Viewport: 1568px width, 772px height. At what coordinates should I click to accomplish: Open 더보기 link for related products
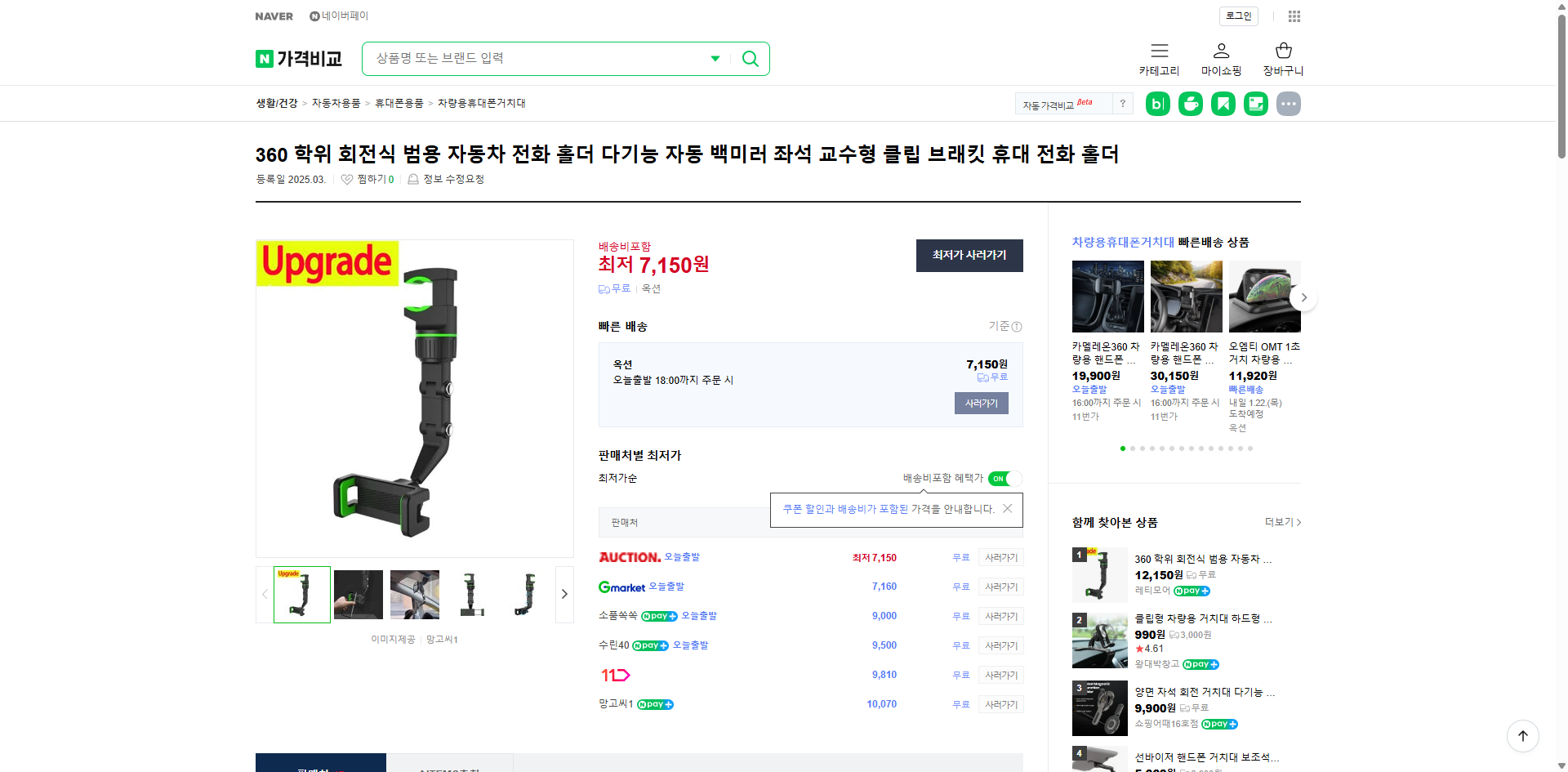(x=1278, y=522)
